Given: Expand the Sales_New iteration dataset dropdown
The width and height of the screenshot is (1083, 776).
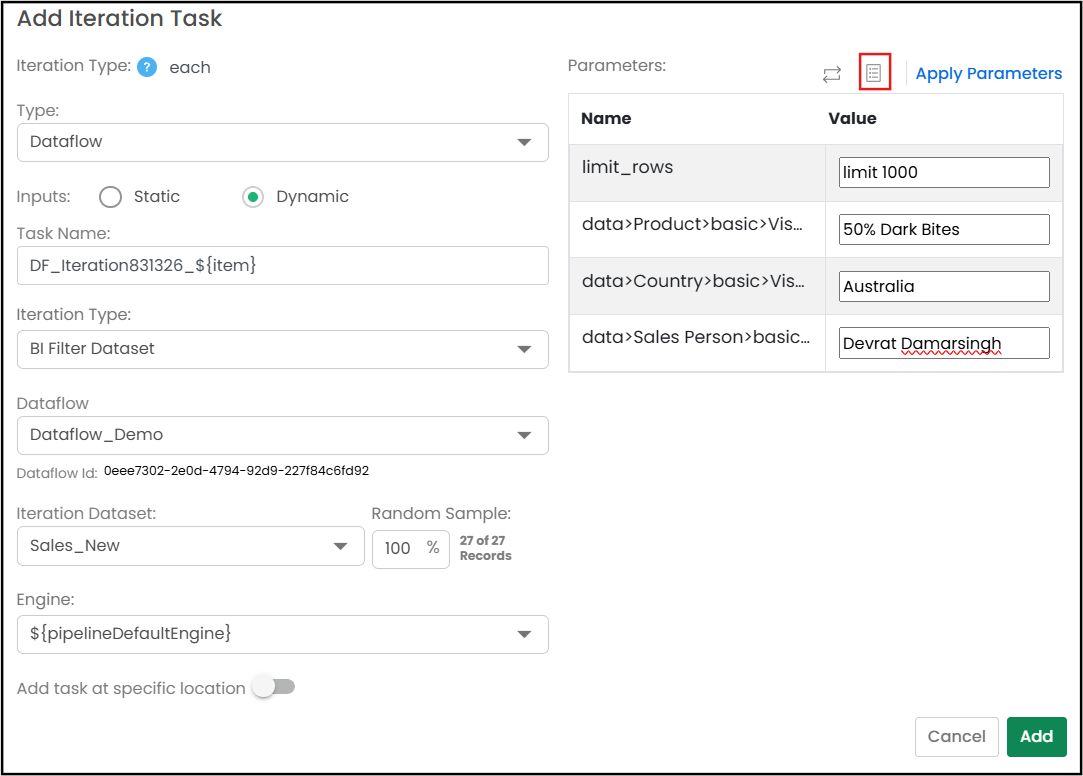Looking at the screenshot, I should pyautogui.click(x=191, y=546).
